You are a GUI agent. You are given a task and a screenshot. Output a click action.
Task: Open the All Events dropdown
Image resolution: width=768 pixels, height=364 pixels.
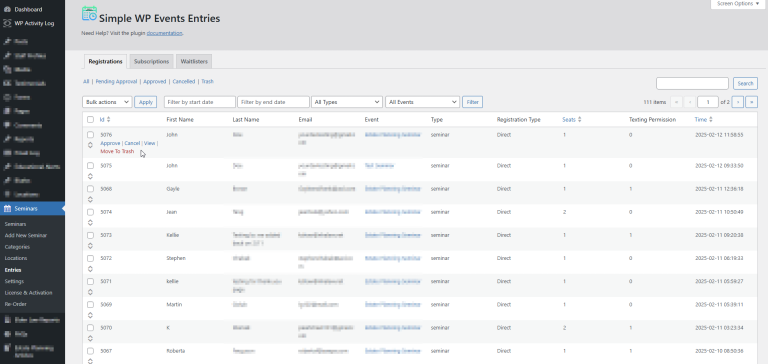422,102
